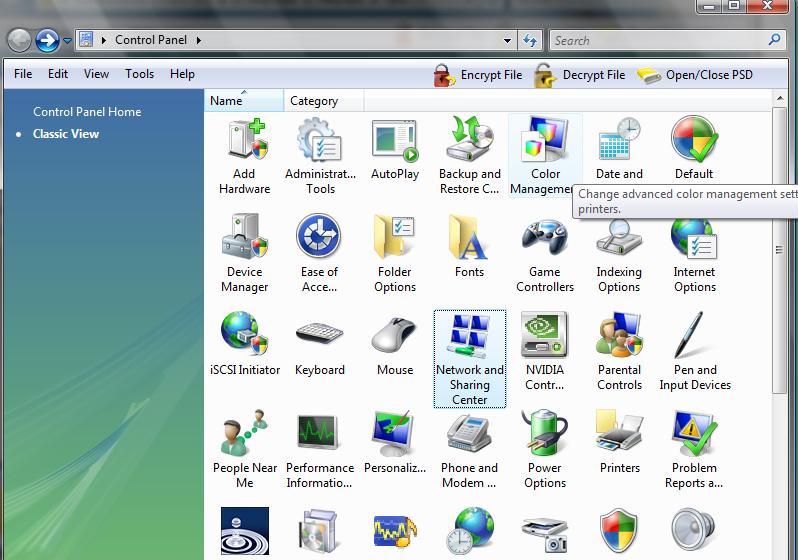Open Color Management

(545, 156)
